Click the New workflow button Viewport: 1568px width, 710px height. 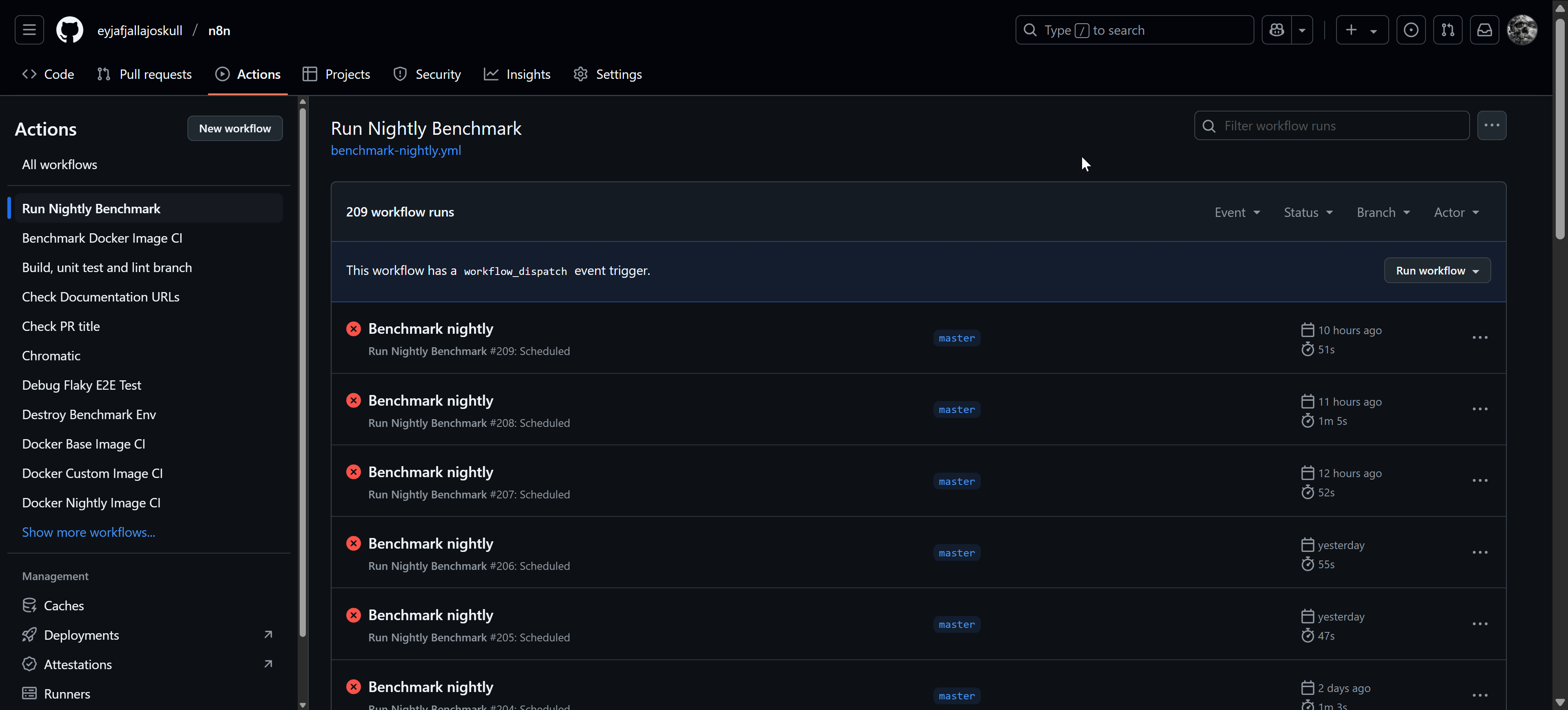[235, 129]
